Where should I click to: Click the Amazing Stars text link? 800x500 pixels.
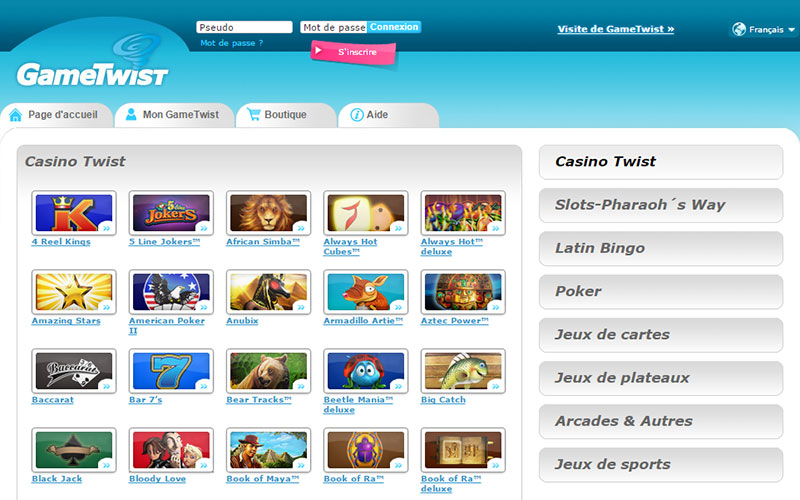pos(66,321)
